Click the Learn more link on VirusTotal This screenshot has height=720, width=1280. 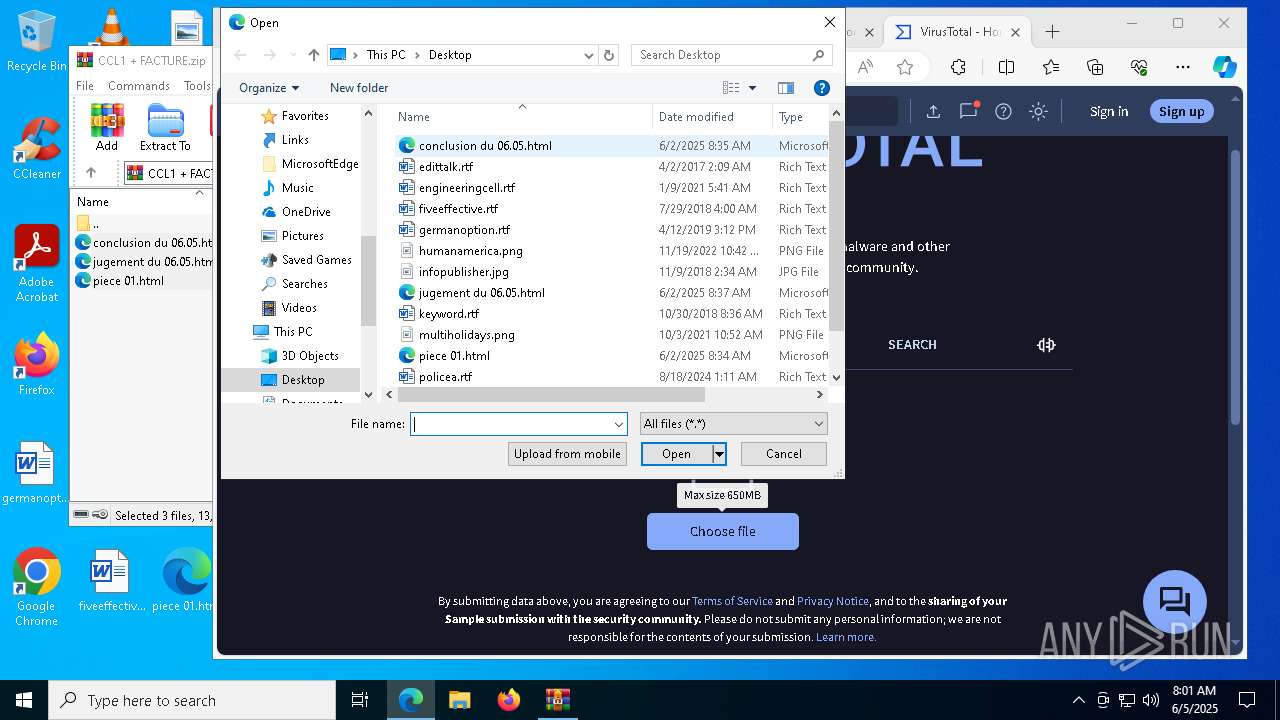(846, 637)
